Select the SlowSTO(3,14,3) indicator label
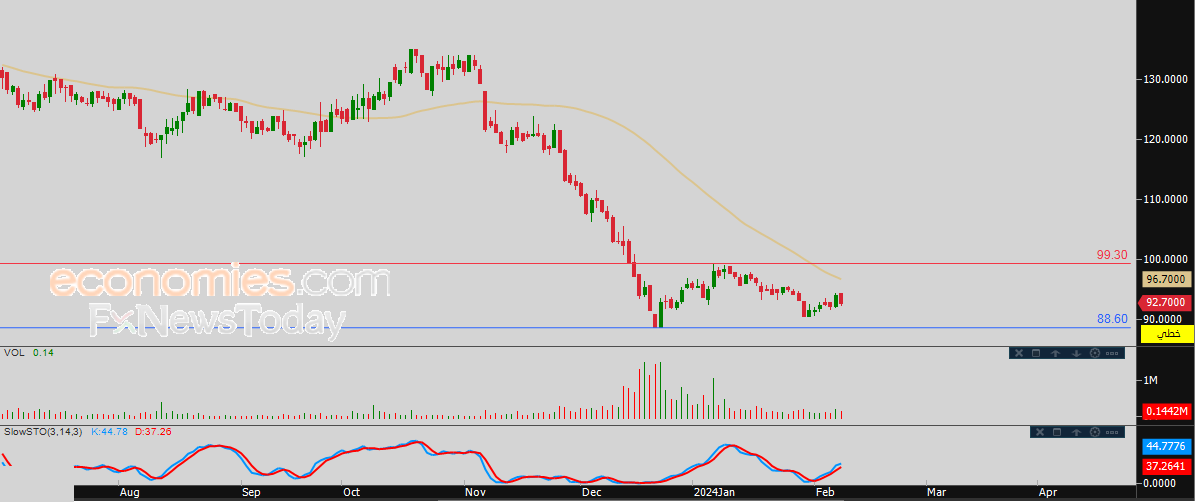Image resolution: width=1195 pixels, height=502 pixels. [x=43, y=432]
